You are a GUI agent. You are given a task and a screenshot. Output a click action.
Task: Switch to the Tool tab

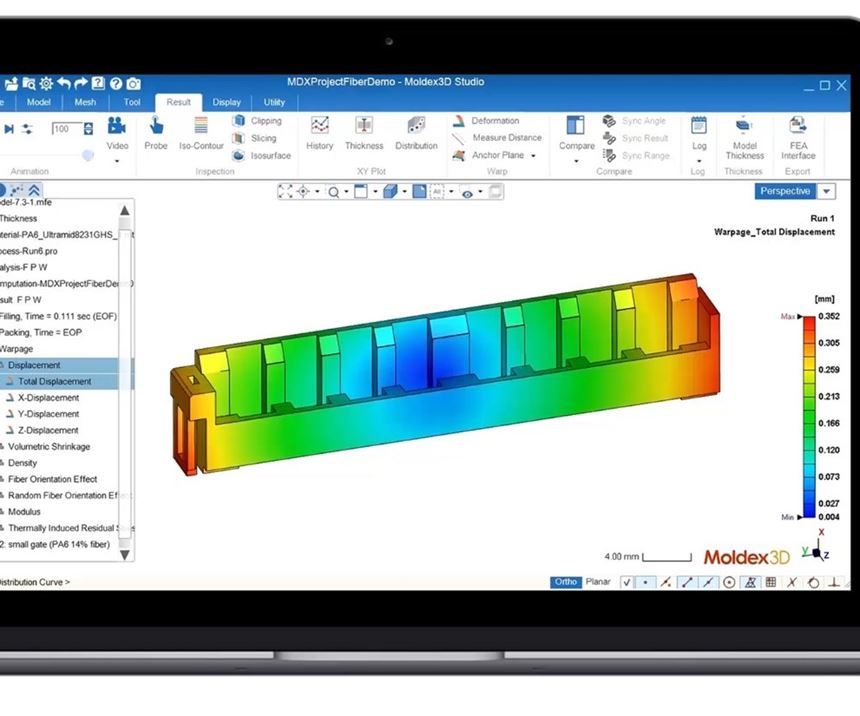(x=132, y=102)
